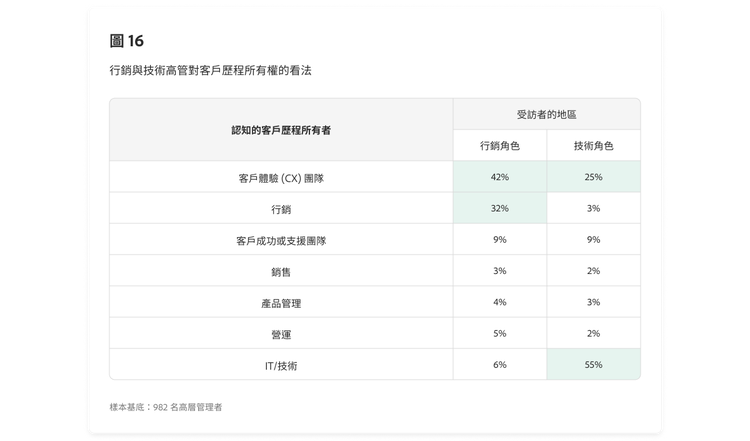Click the 圖 16 figure title
Image resolution: width=750 pixels, height=441 pixels.
click(127, 41)
